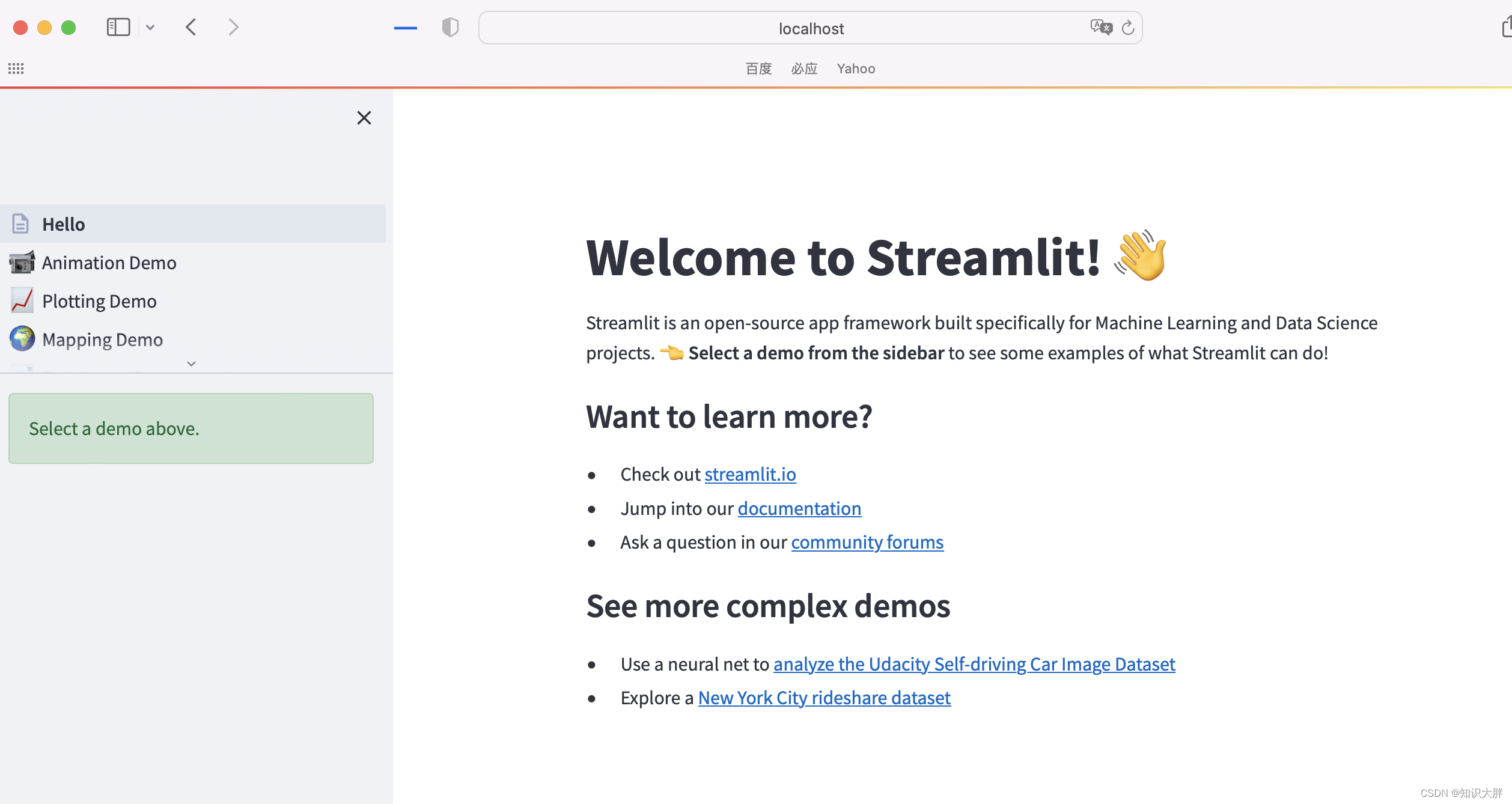Image resolution: width=1512 pixels, height=804 pixels.
Task: Reload the localhost page
Action: [x=1128, y=28]
